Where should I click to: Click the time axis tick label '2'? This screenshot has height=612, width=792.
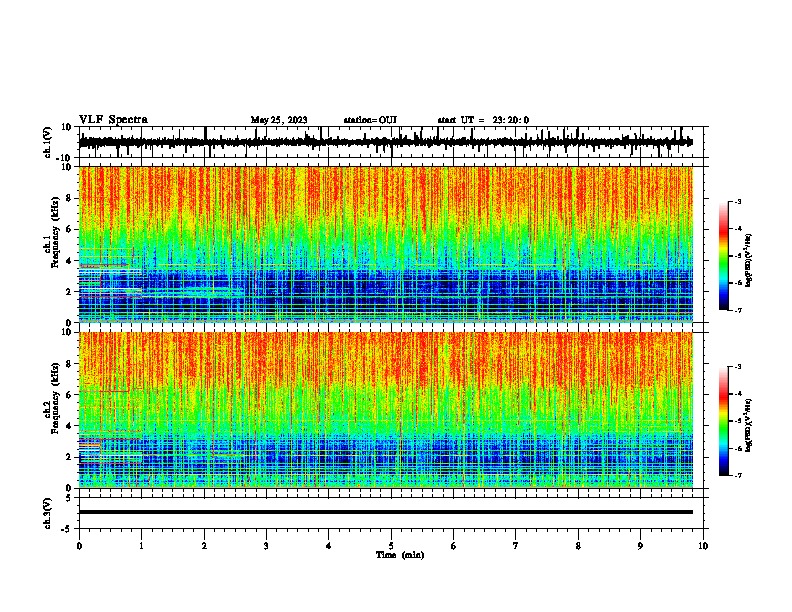(x=204, y=546)
